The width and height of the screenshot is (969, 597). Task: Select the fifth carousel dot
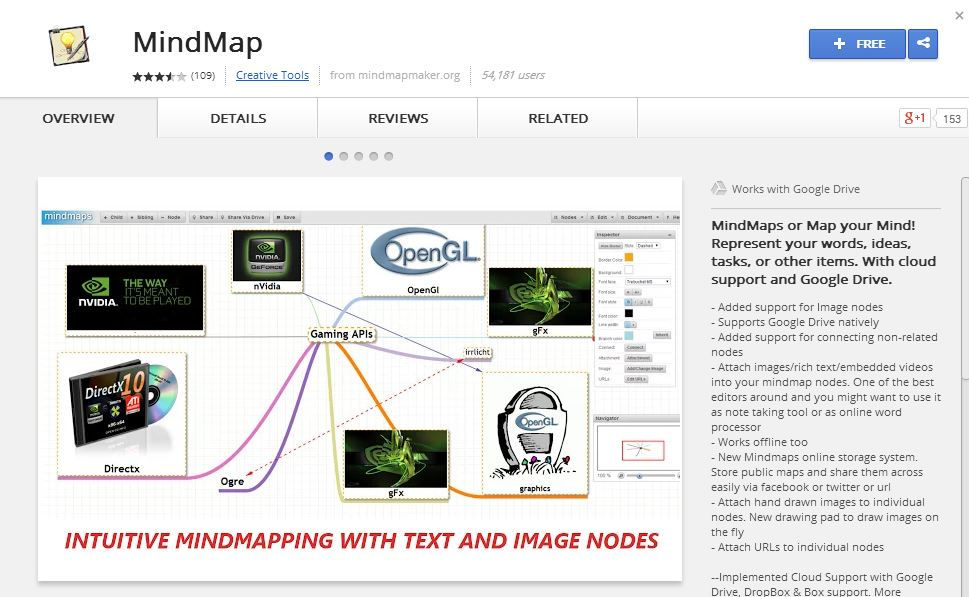pos(388,156)
